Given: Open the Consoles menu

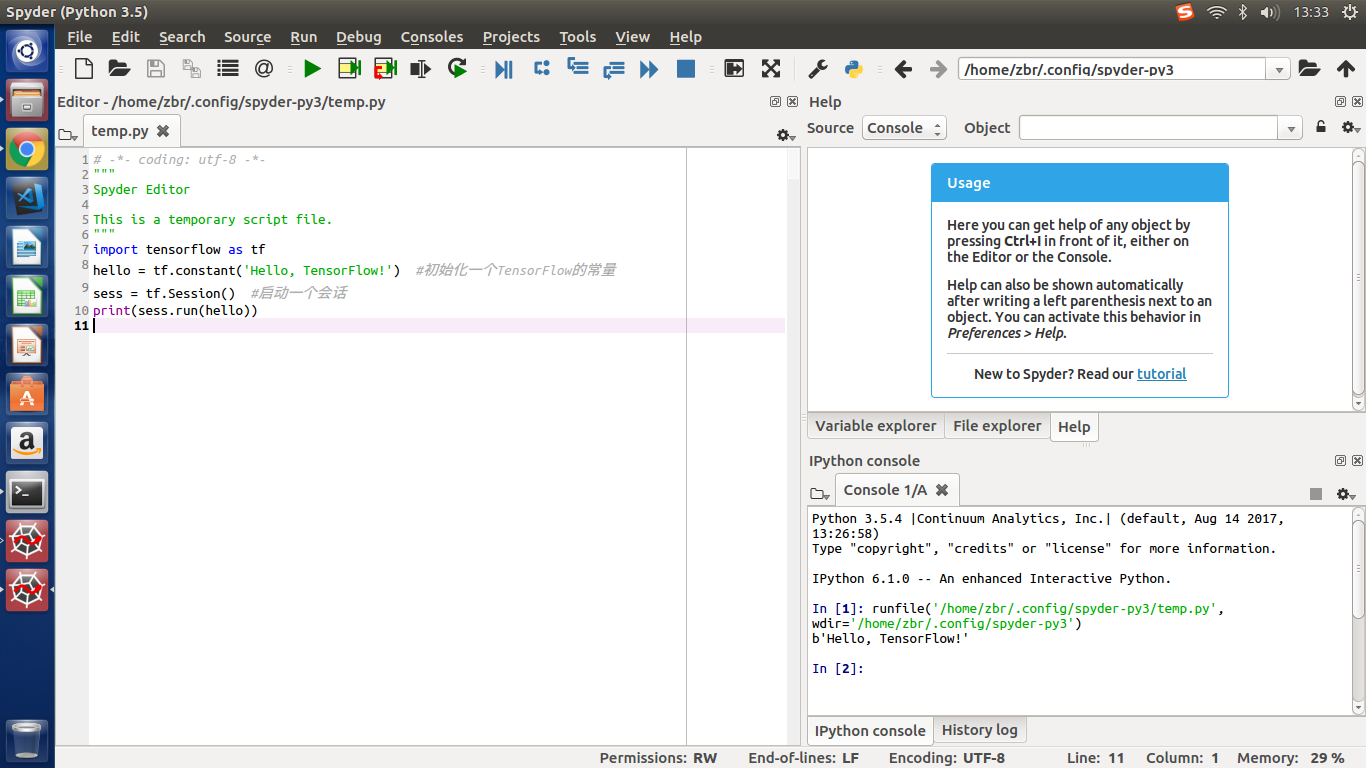Looking at the screenshot, I should pos(431,37).
